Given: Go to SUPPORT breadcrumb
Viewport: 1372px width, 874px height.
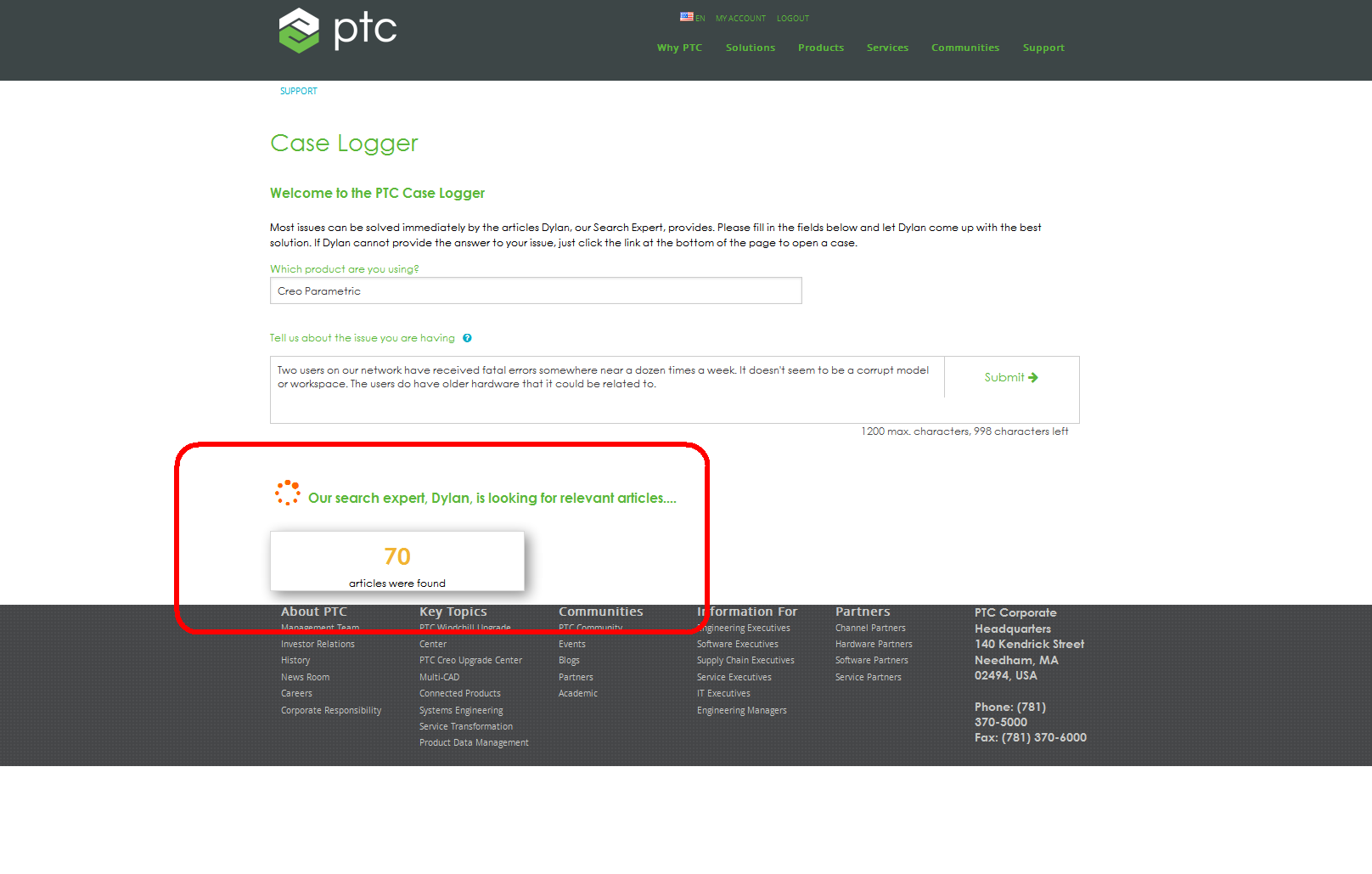Looking at the screenshot, I should [x=299, y=91].
